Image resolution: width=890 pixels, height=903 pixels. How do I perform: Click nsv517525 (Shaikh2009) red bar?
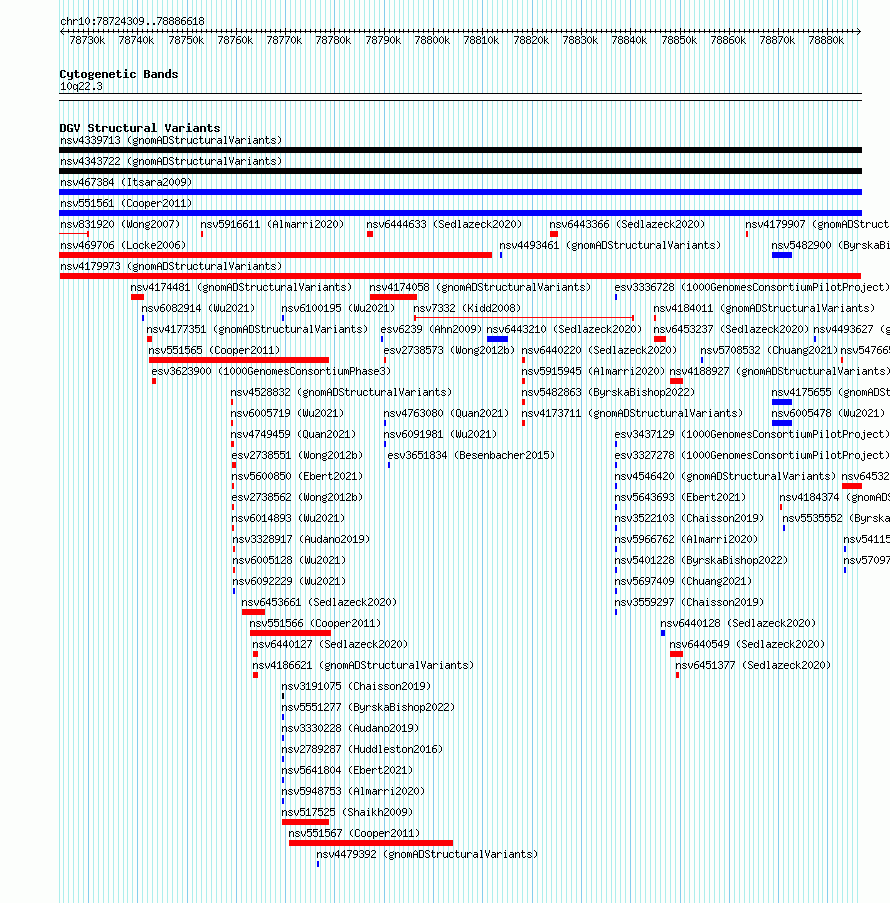pos(305,822)
